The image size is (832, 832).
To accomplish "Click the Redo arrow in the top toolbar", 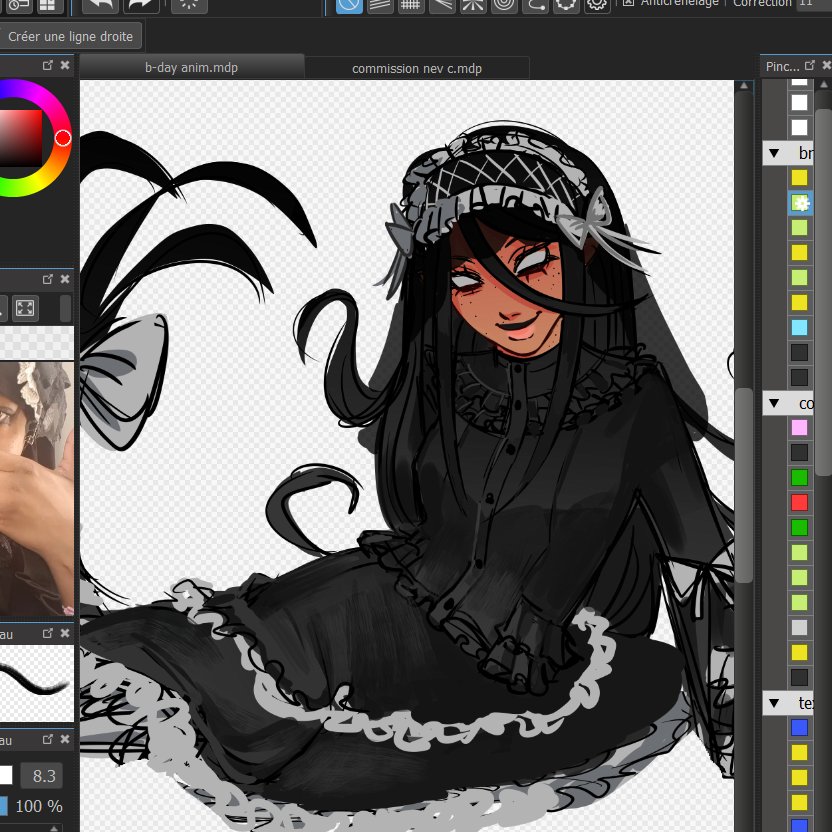I will [x=141, y=5].
